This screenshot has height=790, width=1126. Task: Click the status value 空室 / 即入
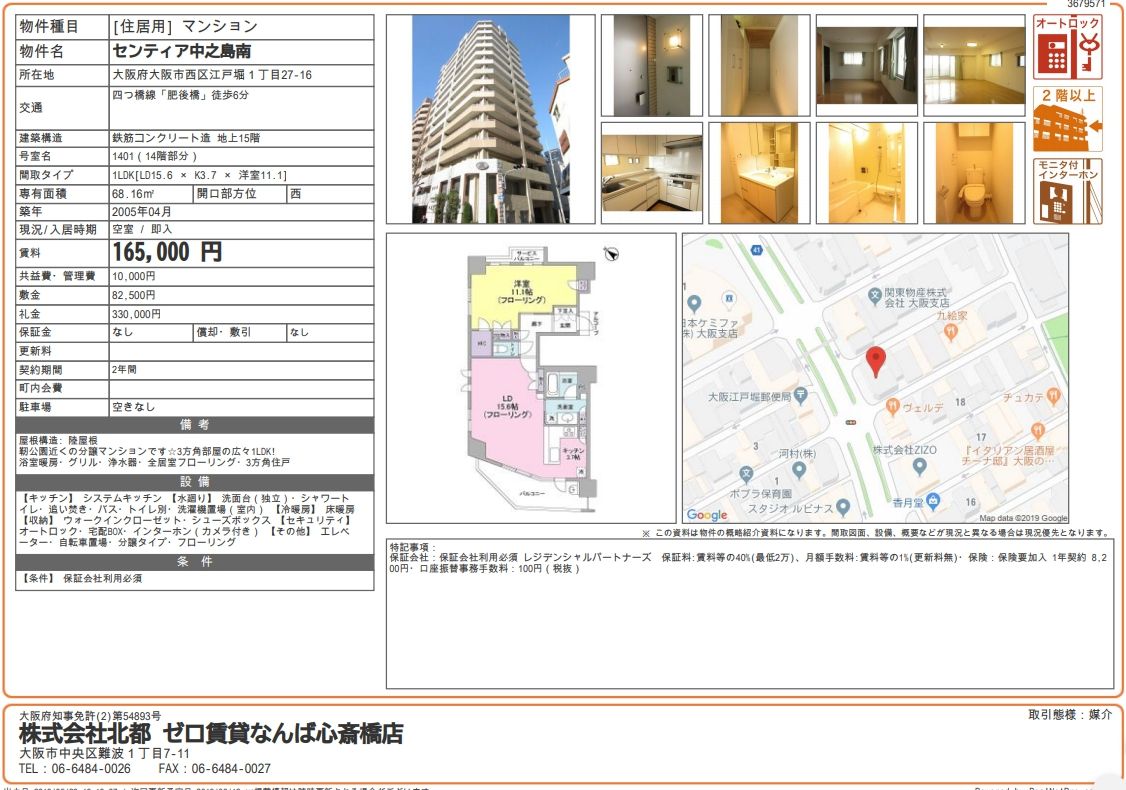[141, 229]
